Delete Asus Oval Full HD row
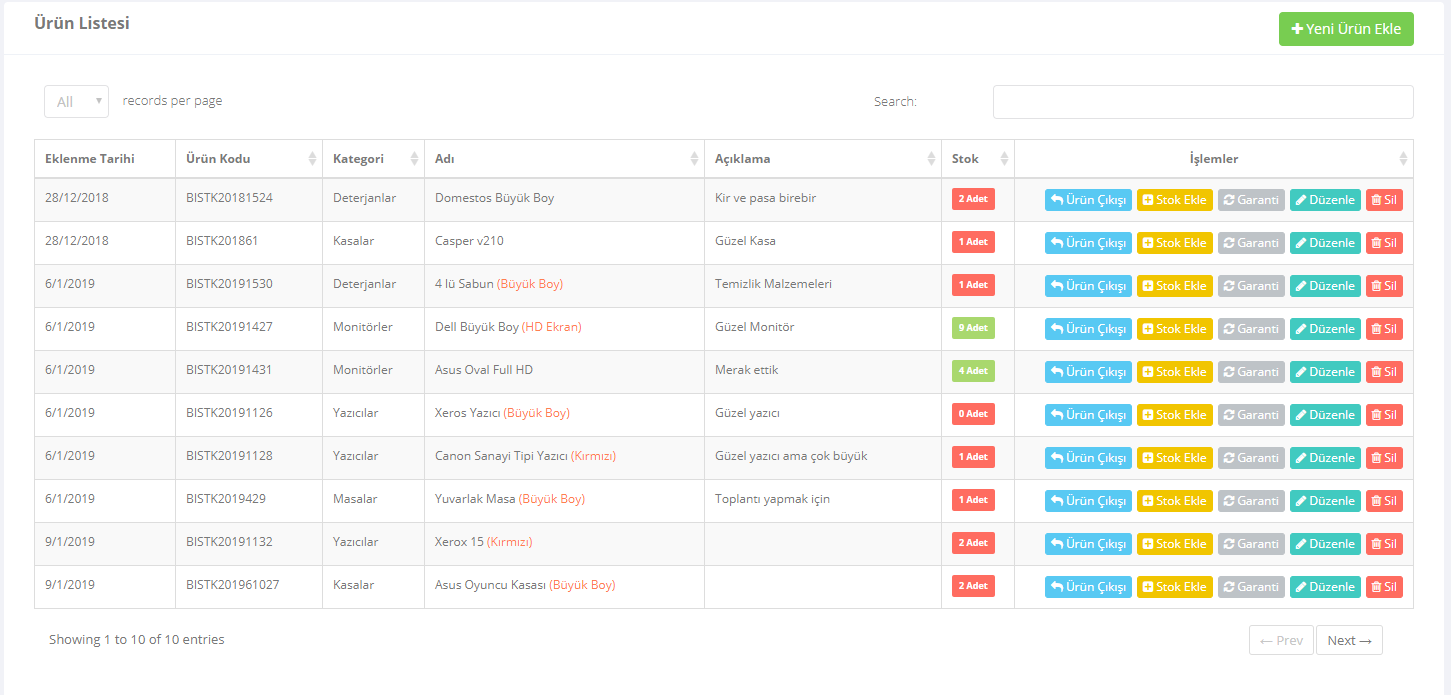Image resolution: width=1451 pixels, height=695 pixels. click(x=1384, y=372)
